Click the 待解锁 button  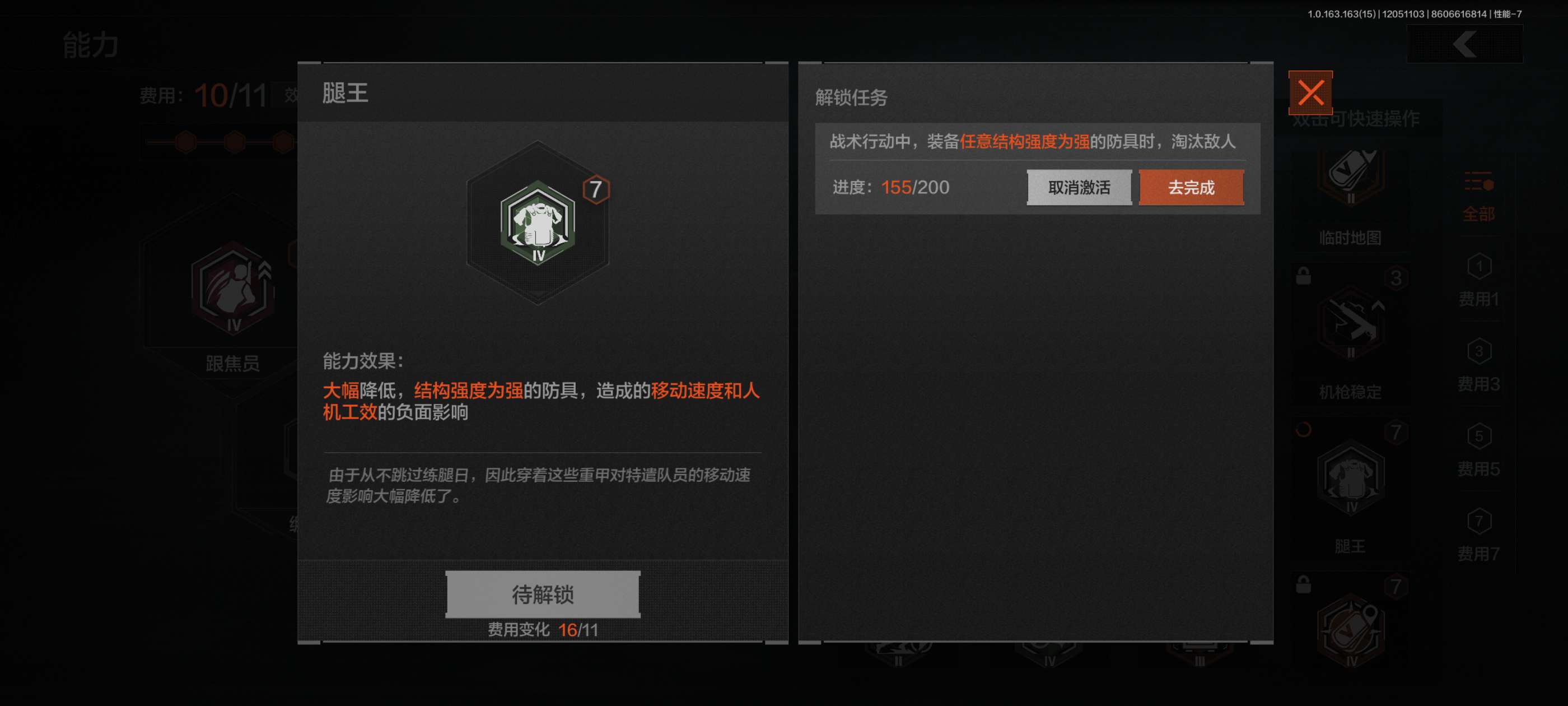(542, 594)
